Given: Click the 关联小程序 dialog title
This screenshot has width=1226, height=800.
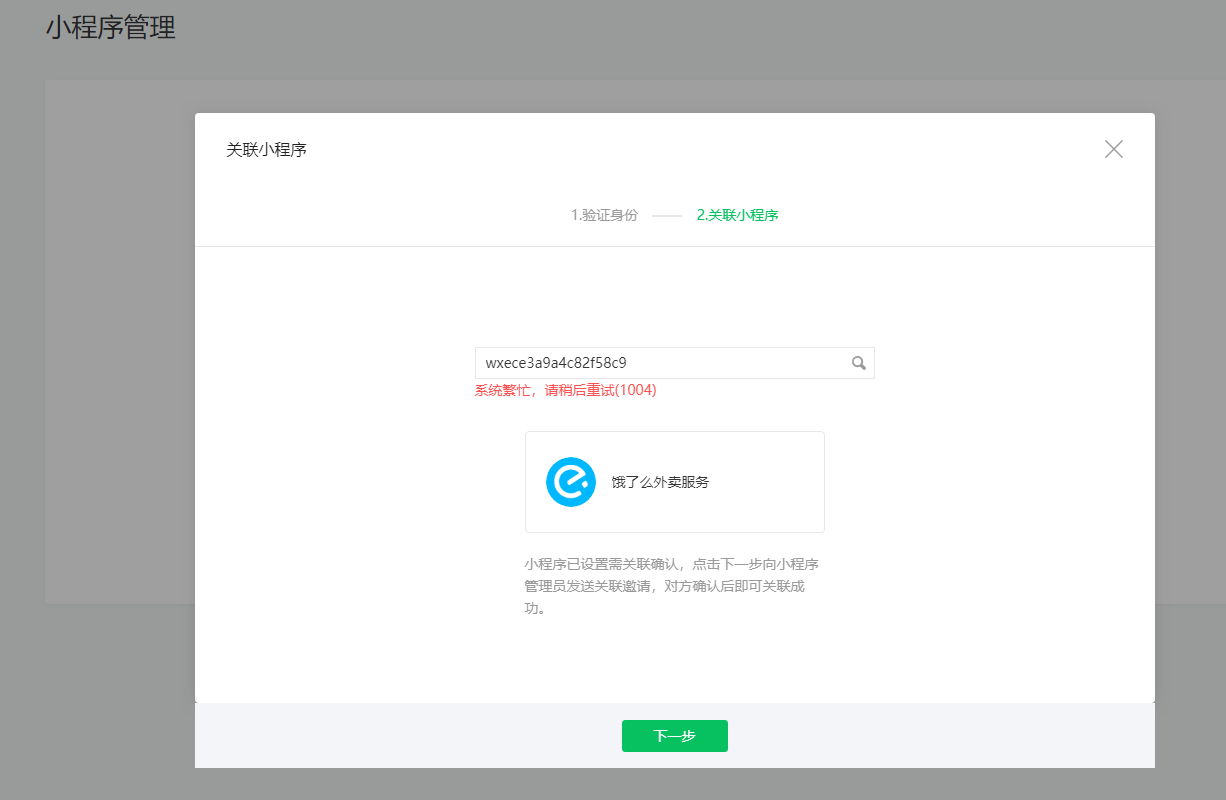Looking at the screenshot, I should click(x=266, y=150).
